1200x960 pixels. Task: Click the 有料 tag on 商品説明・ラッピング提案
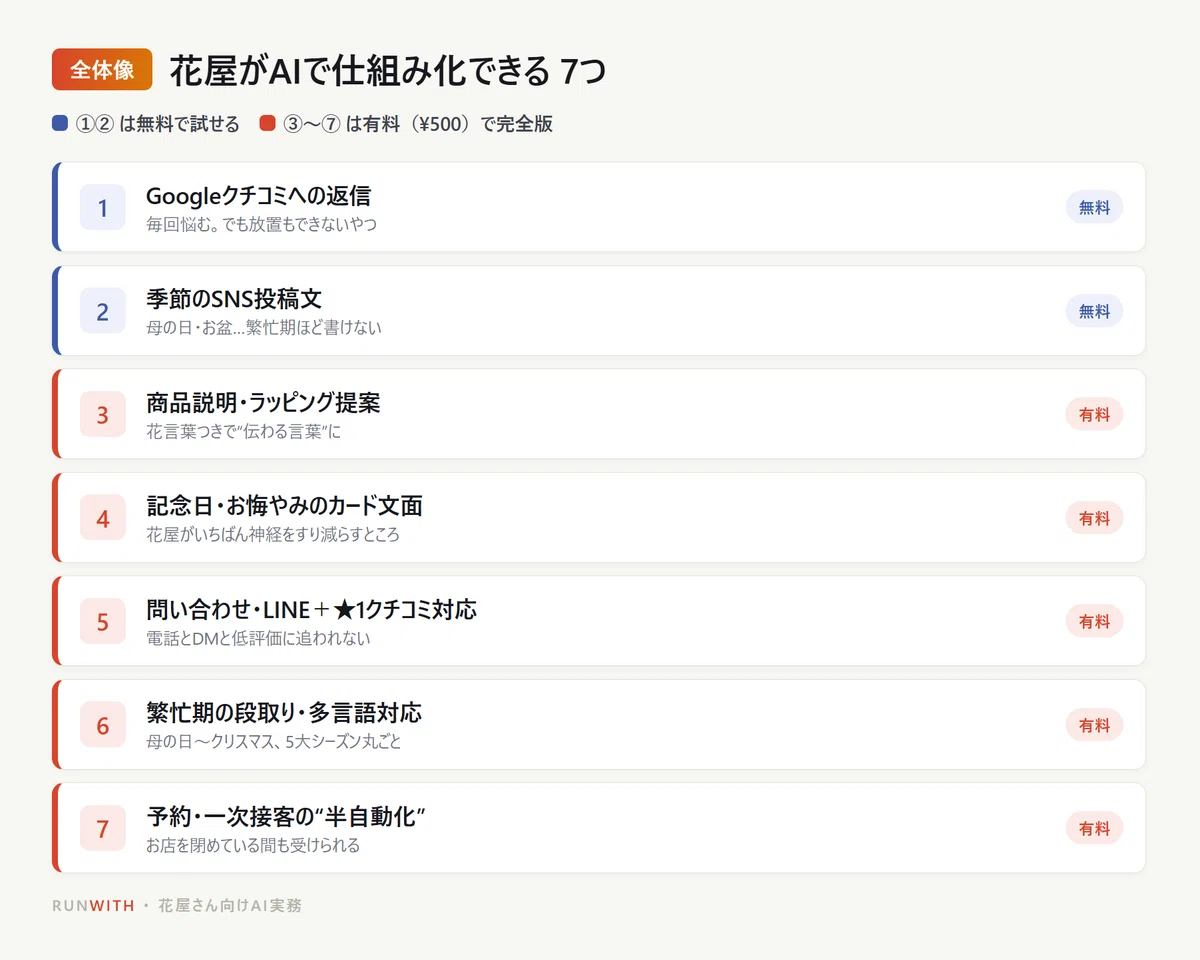[1094, 414]
